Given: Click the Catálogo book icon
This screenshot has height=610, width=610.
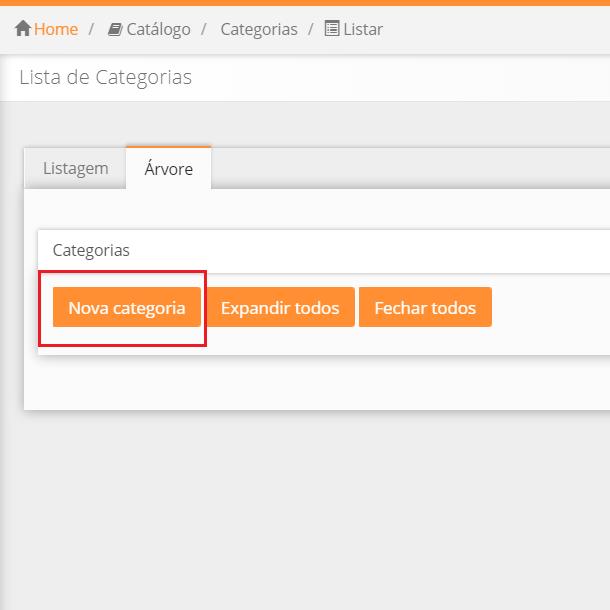Looking at the screenshot, I should 115,29.
